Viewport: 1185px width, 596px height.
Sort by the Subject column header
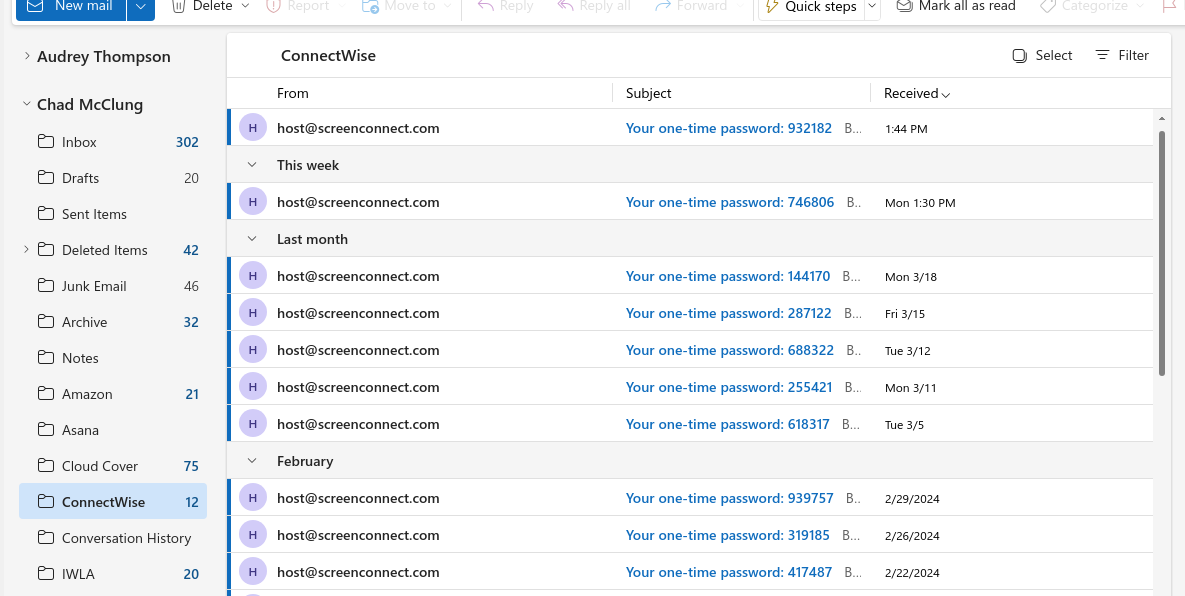(x=648, y=94)
